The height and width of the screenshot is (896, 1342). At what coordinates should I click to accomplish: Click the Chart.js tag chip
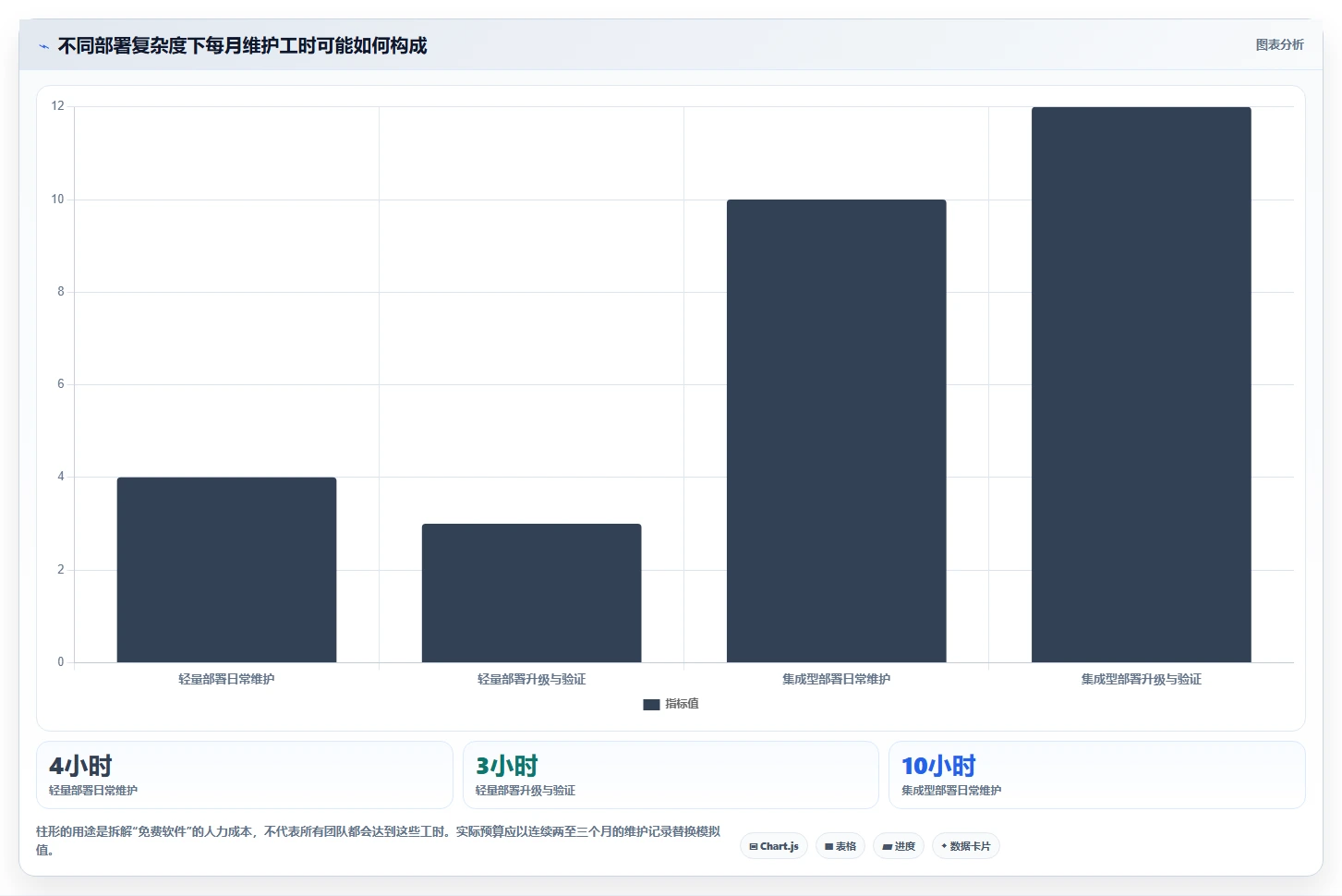tap(774, 846)
